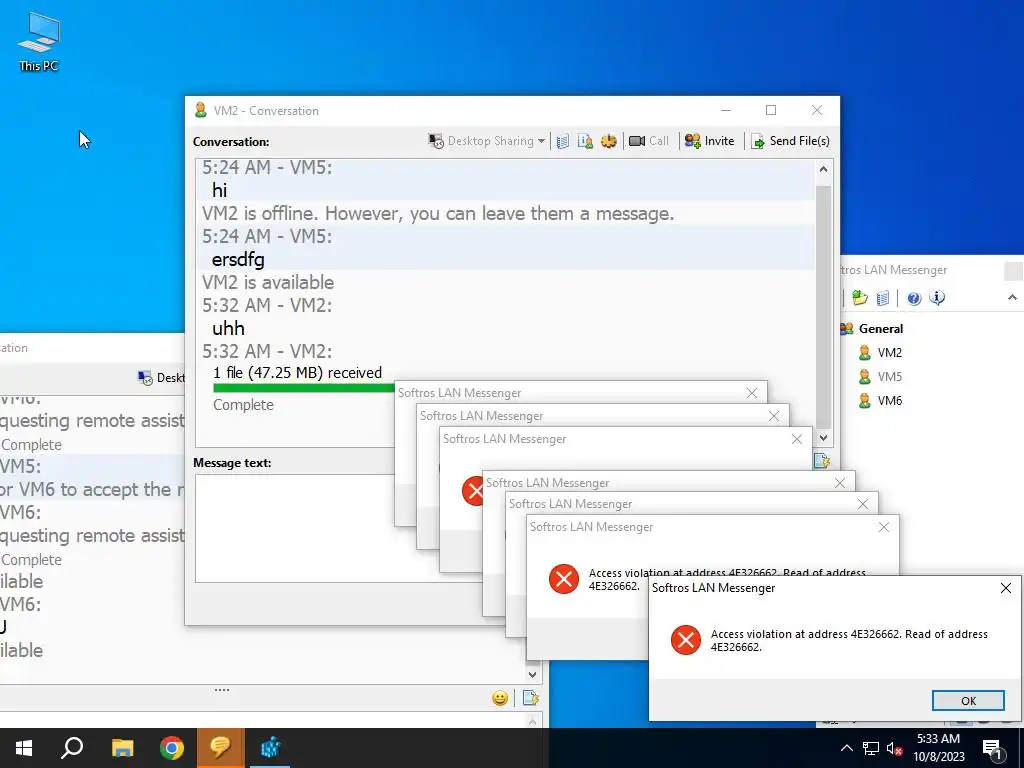1024x768 pixels.
Task: Open the notification center icon
Action: click(x=992, y=748)
